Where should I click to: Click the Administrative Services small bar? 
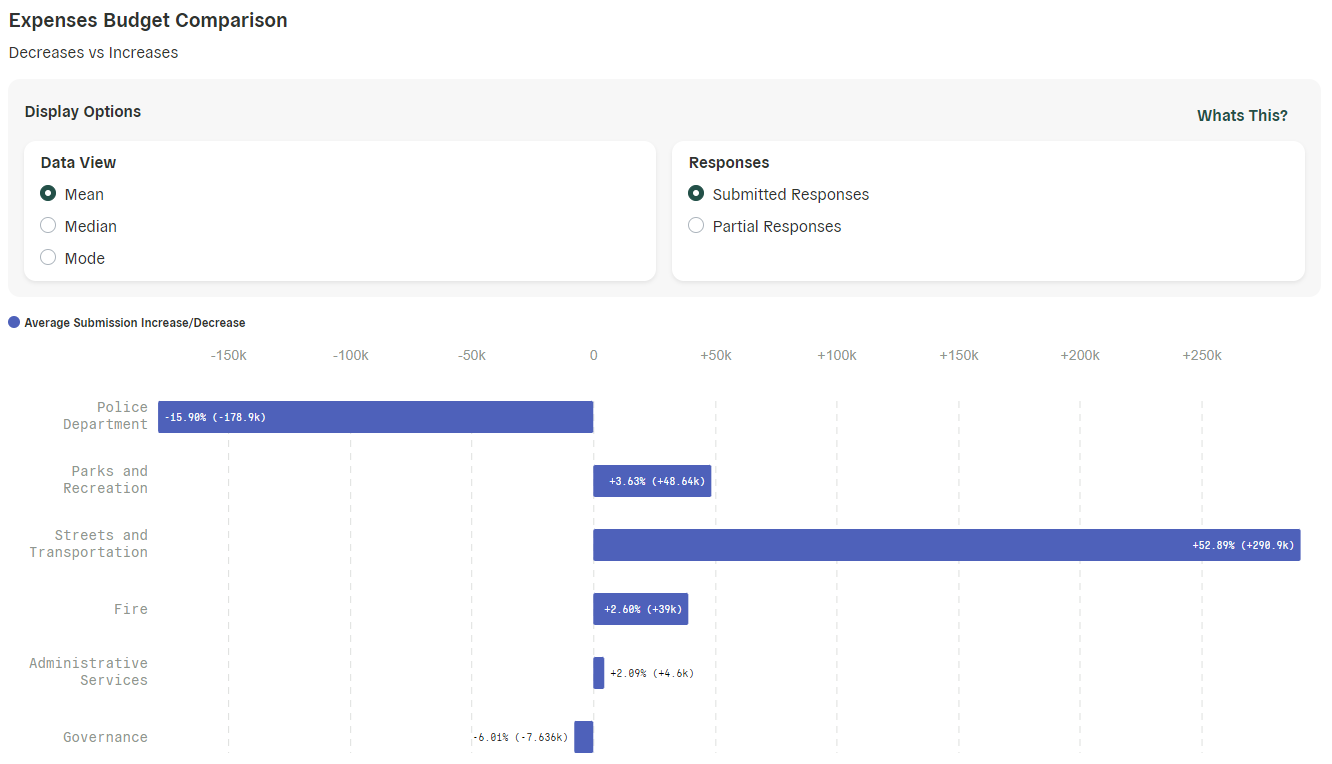point(599,673)
